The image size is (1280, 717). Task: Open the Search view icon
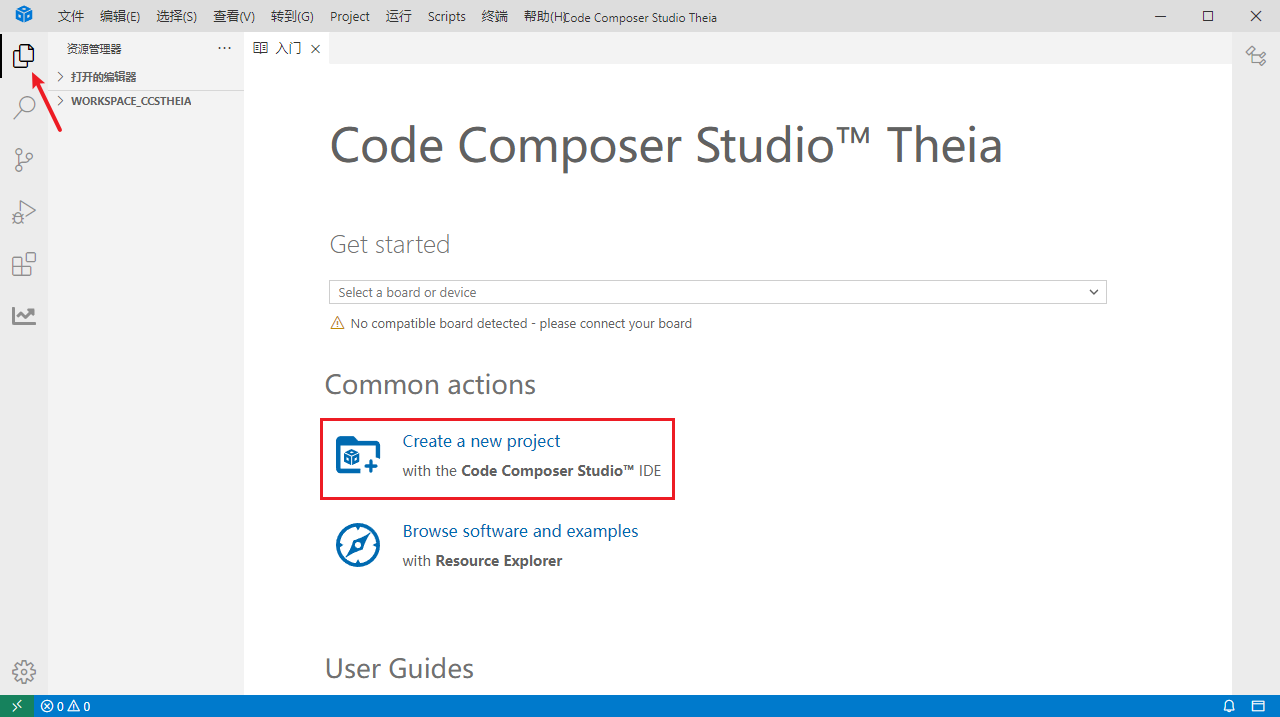point(23,108)
